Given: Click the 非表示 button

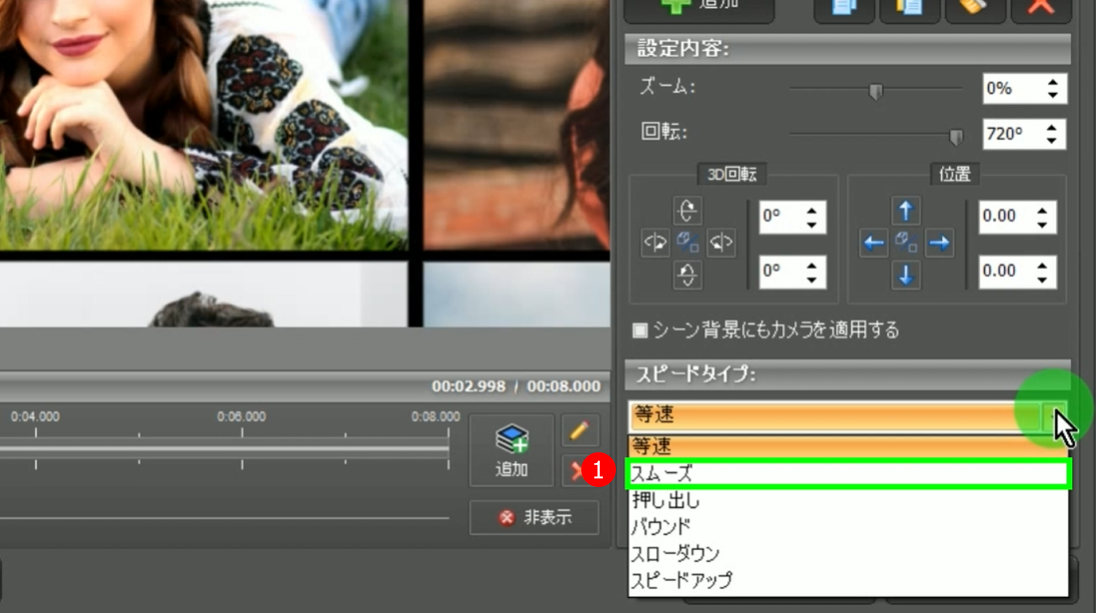Looking at the screenshot, I should [x=534, y=518].
